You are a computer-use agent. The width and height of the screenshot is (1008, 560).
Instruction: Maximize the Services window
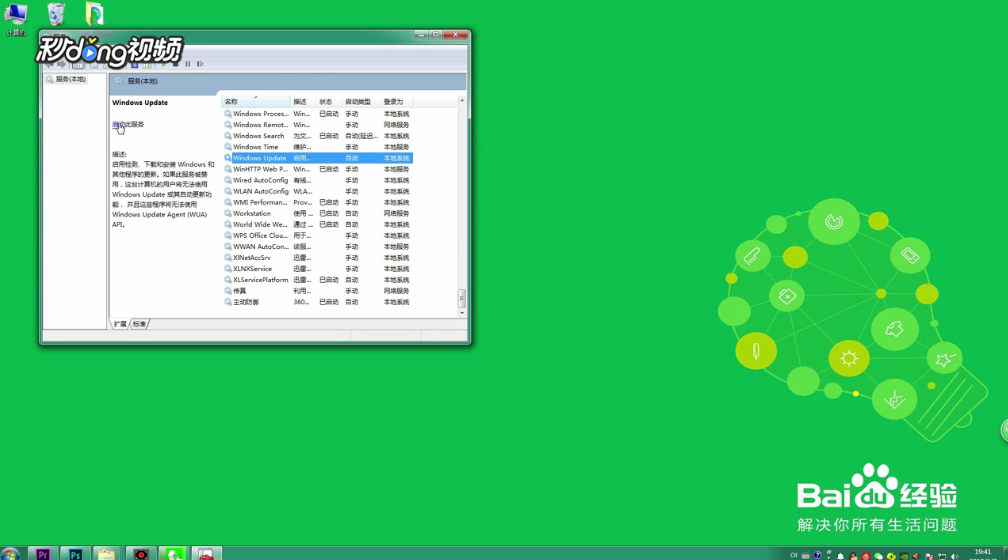(436, 35)
